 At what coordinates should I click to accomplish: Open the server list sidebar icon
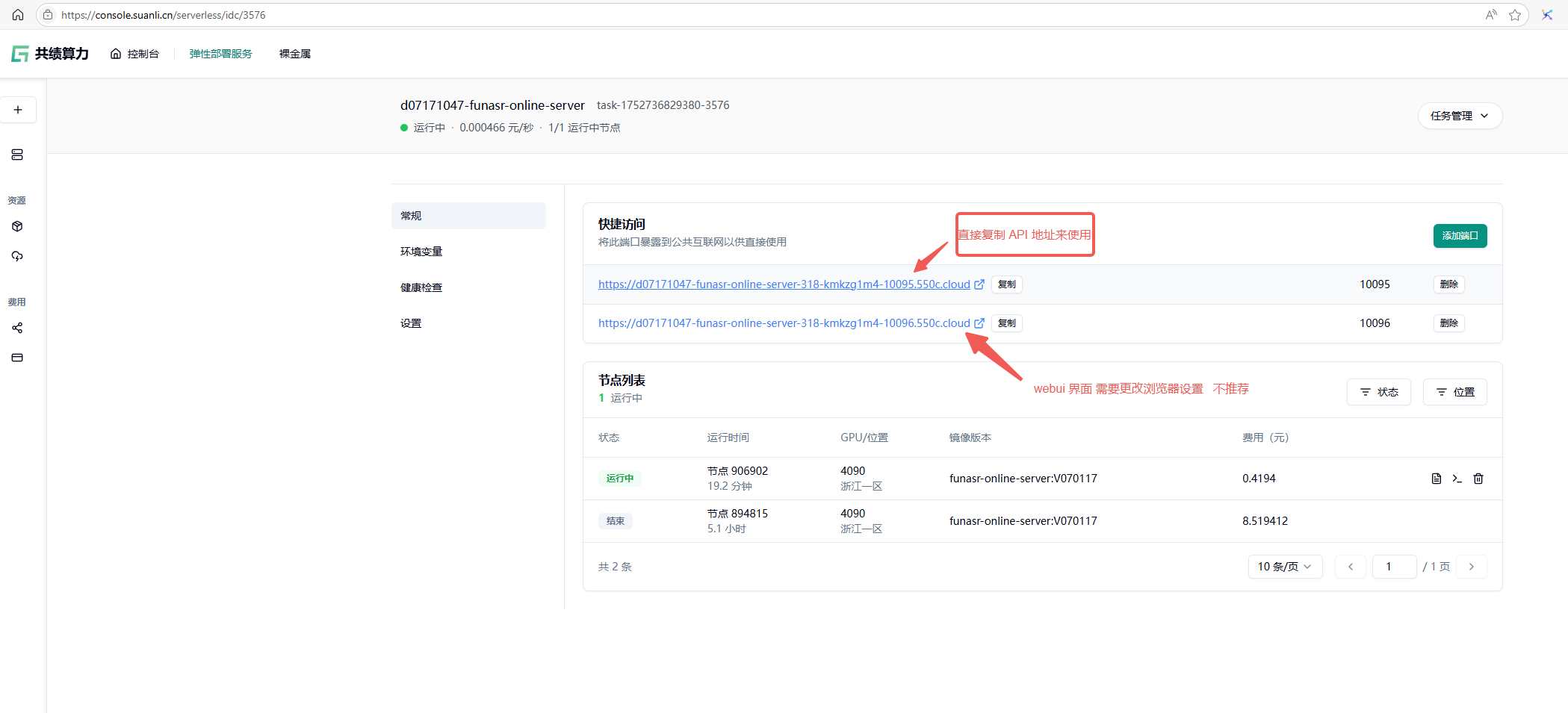17,155
